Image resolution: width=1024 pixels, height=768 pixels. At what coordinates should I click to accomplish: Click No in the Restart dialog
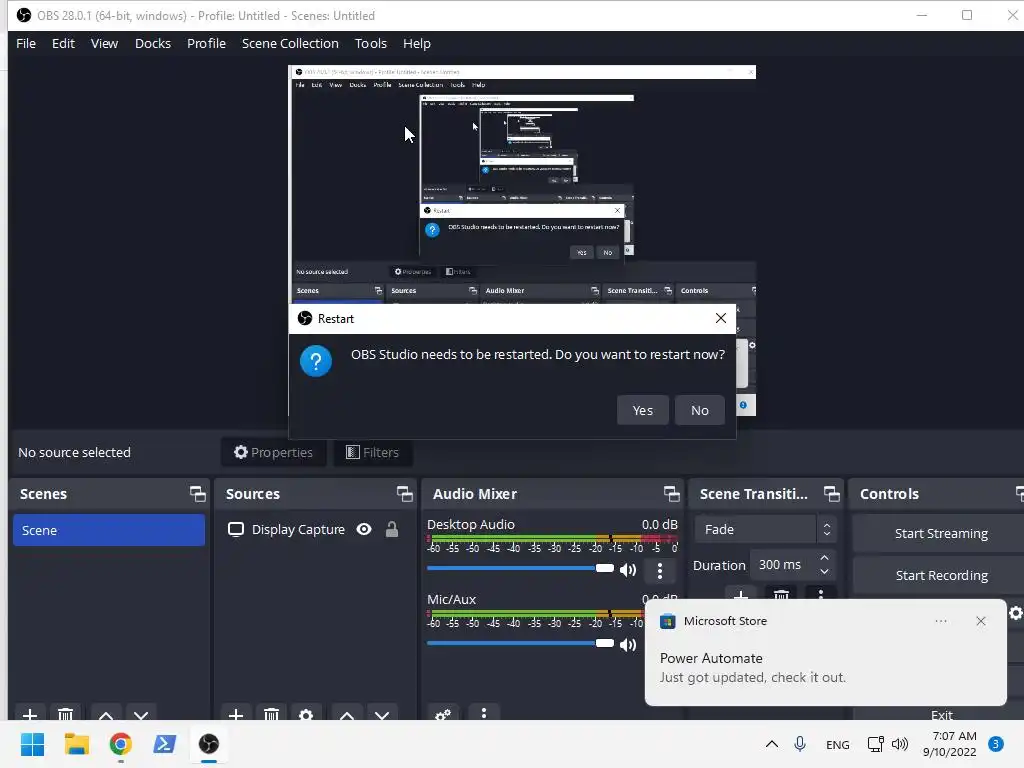(x=699, y=410)
